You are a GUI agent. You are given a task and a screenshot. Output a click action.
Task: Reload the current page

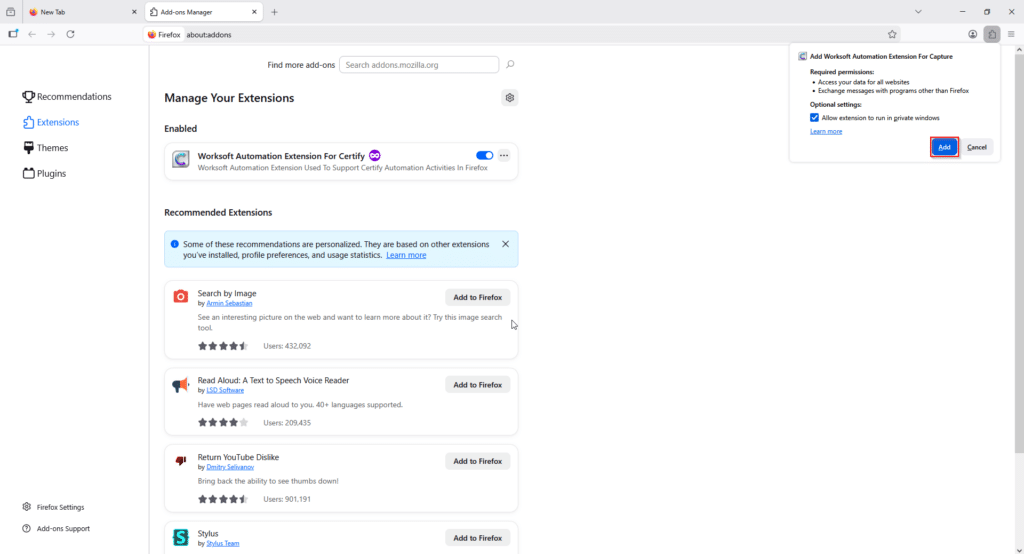(71, 34)
